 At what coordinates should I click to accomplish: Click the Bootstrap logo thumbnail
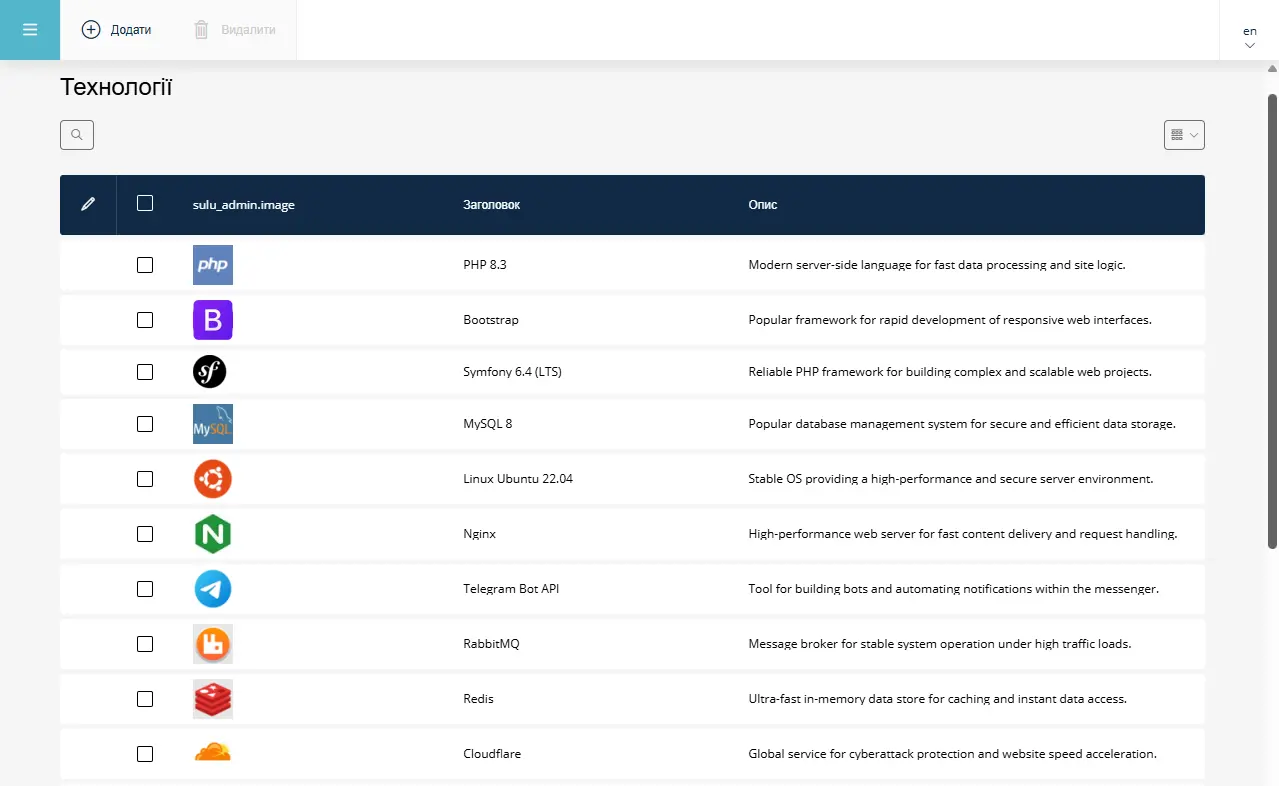click(213, 320)
